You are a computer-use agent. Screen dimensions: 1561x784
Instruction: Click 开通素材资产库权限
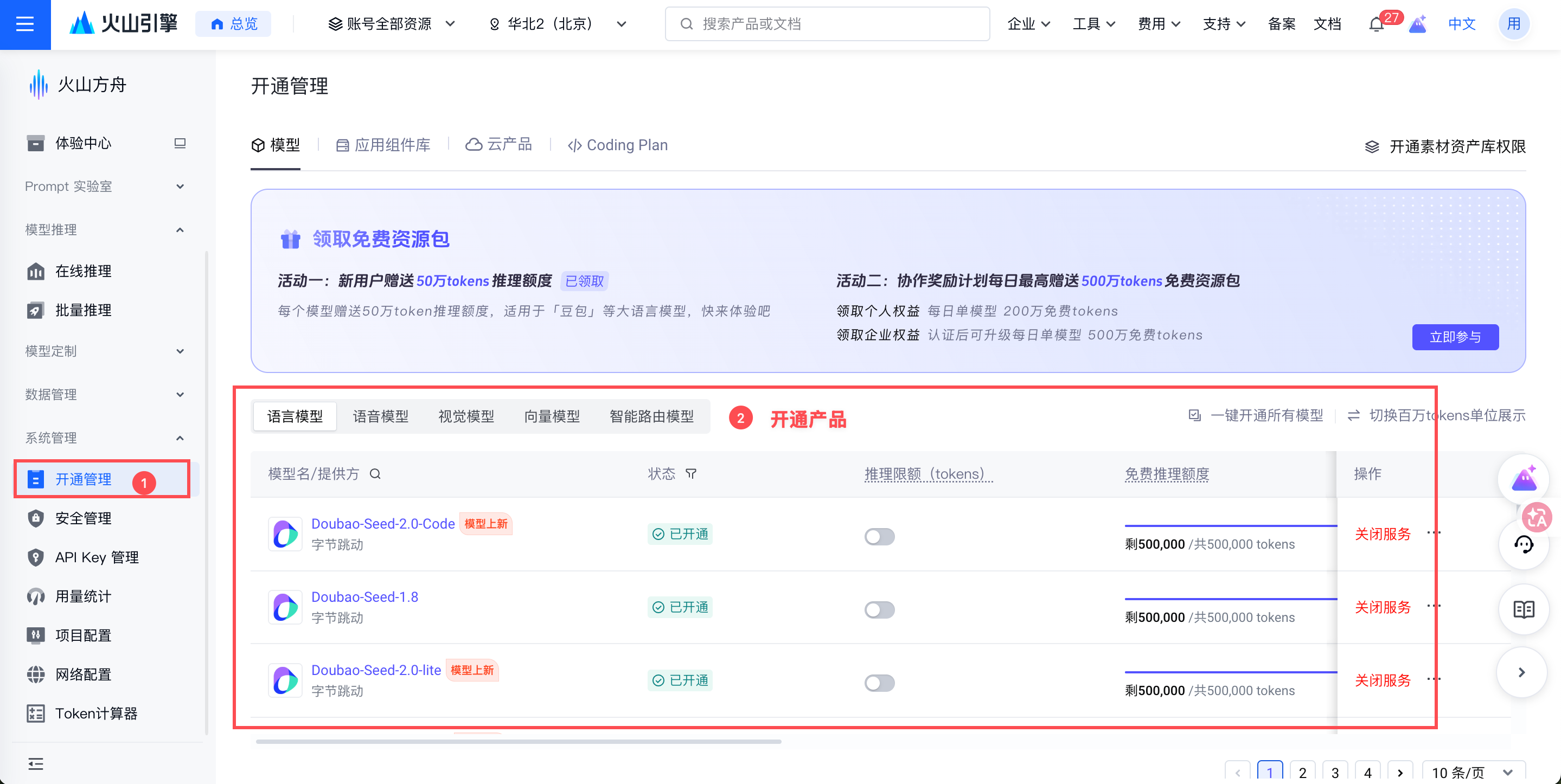(1444, 146)
